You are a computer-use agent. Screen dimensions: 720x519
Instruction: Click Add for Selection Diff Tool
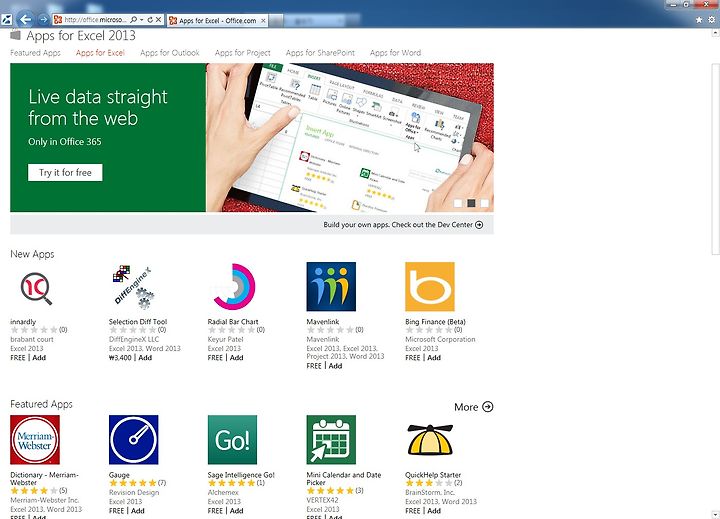pos(145,357)
